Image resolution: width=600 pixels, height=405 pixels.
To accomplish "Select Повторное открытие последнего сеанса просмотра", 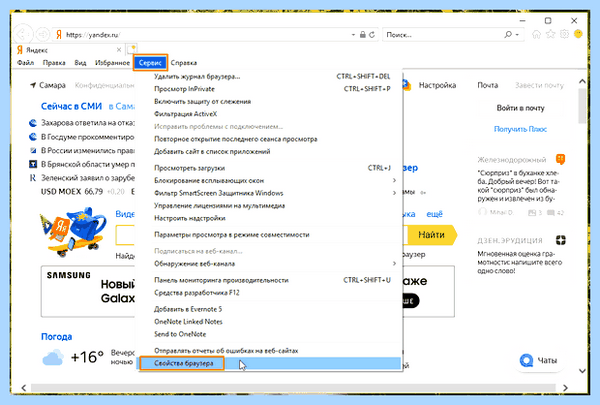I will coord(270,139).
